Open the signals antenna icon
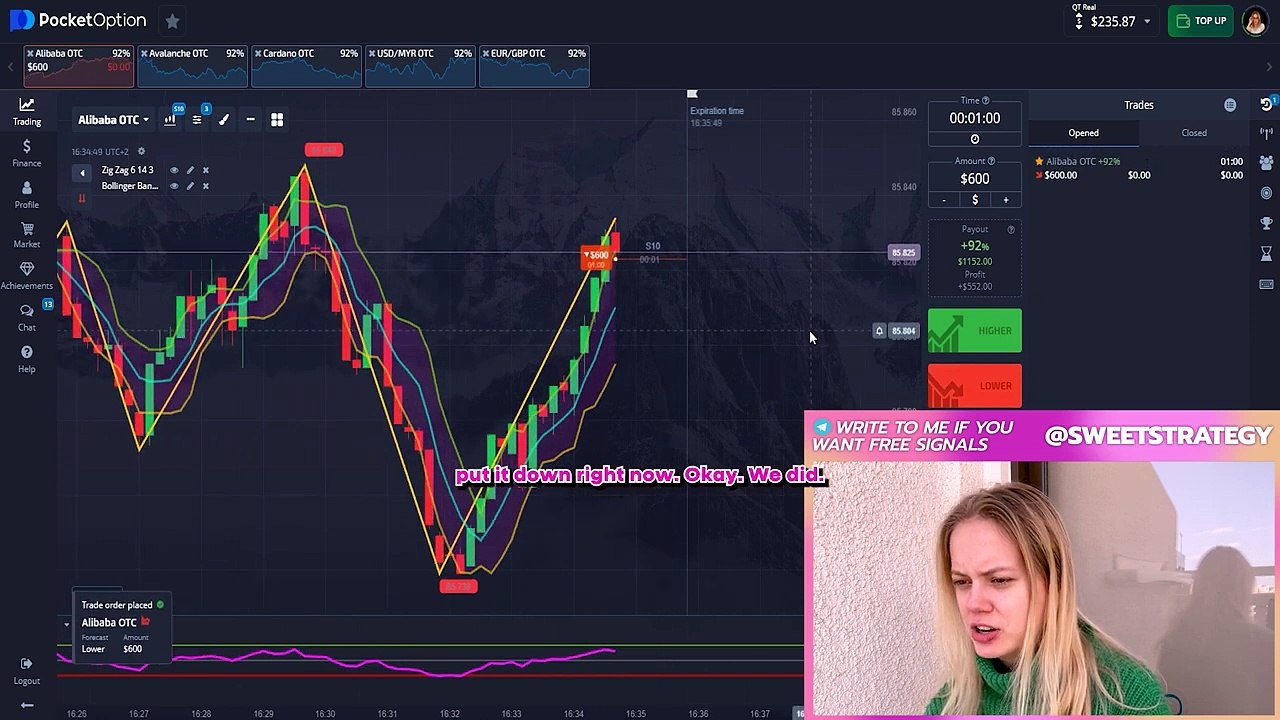The image size is (1280, 720). point(1266,133)
